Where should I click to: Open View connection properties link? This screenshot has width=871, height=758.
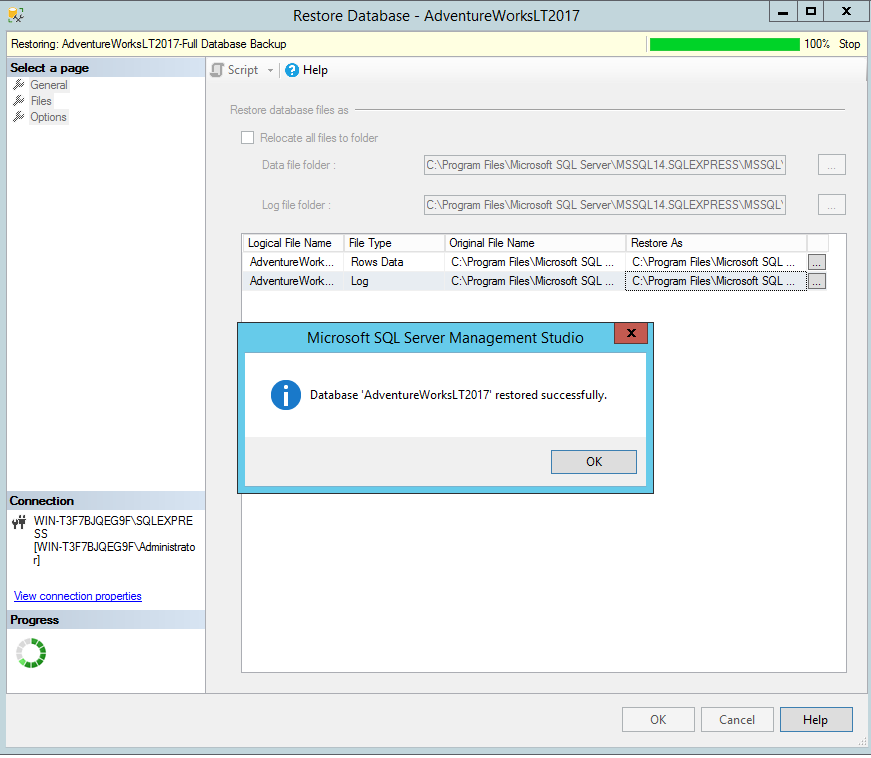tap(78, 596)
